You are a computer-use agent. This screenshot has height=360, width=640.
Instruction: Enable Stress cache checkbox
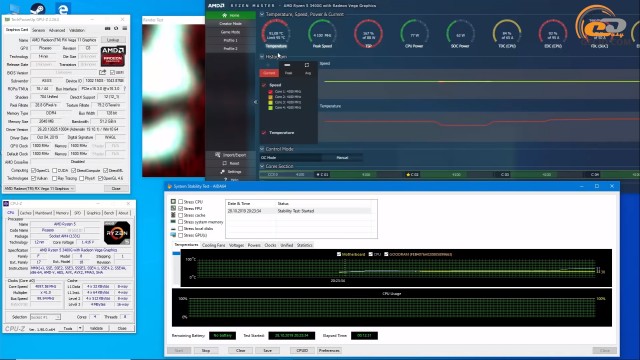pyautogui.click(x=180, y=215)
